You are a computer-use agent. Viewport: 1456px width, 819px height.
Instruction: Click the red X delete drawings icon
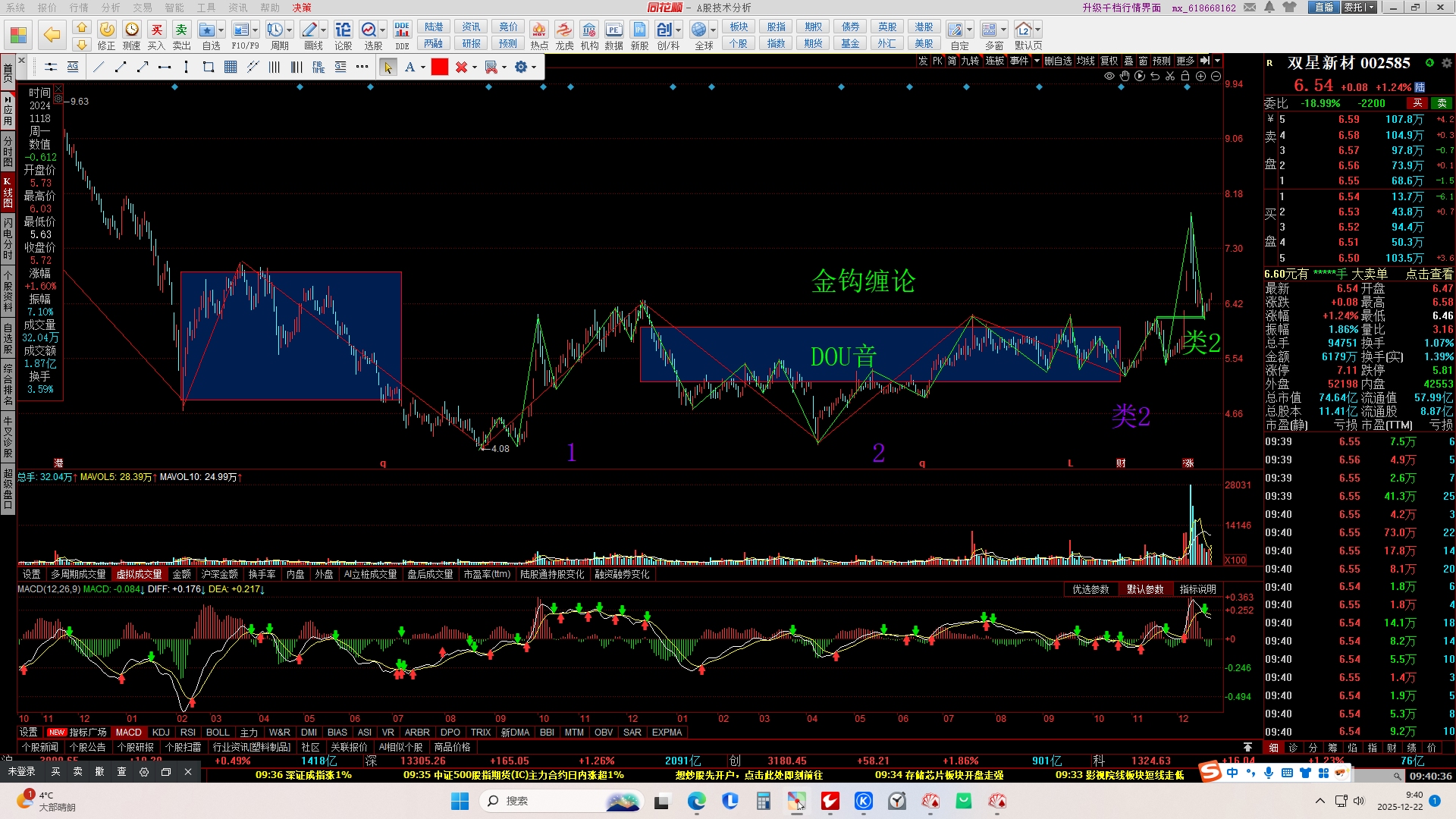(460, 67)
